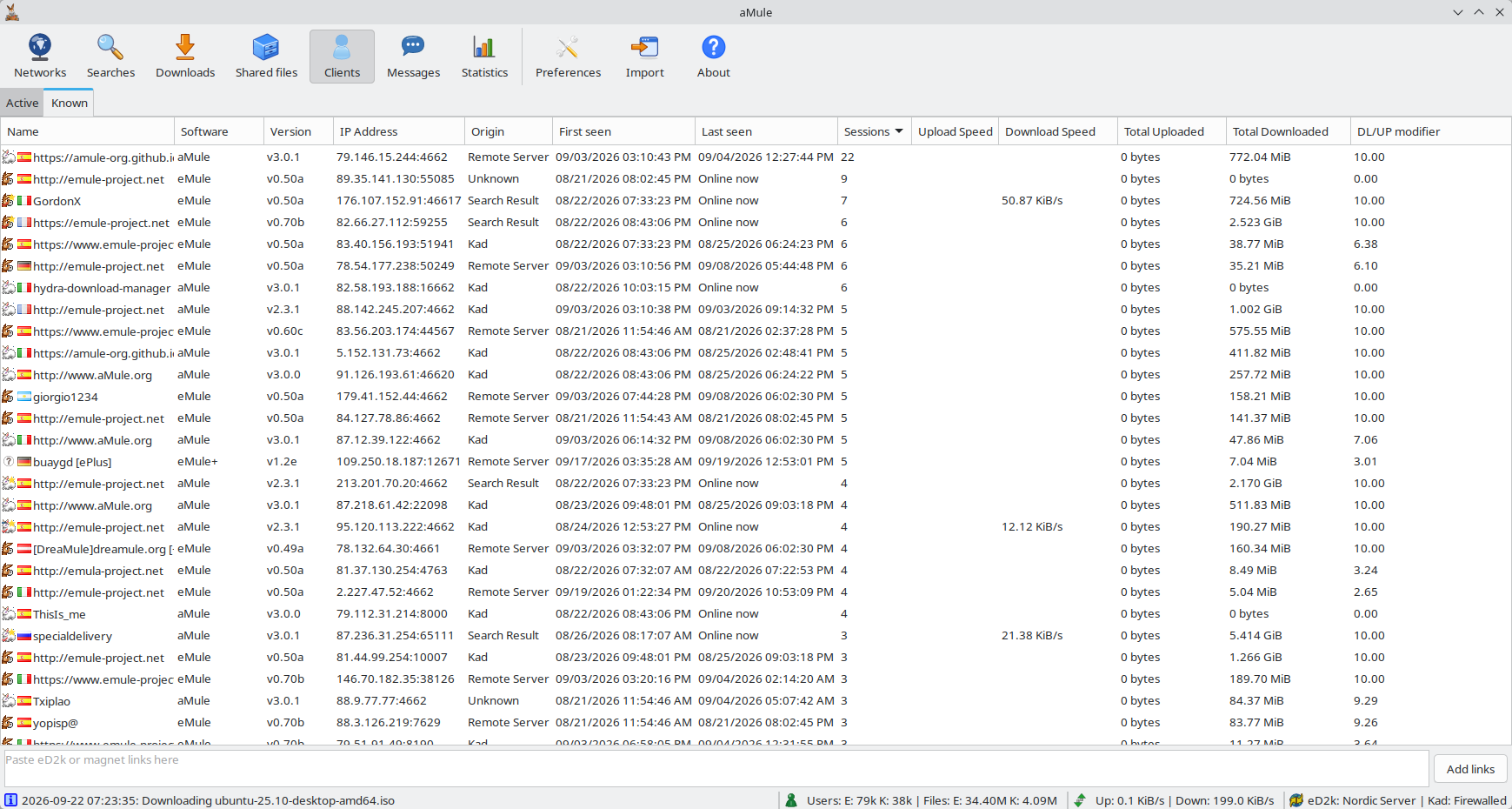
Task: Sort by the IP Address column header
Action: pyautogui.click(x=399, y=131)
